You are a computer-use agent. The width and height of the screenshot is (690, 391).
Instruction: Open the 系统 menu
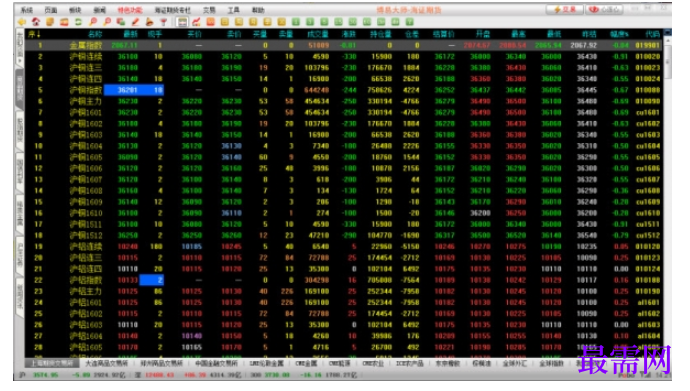[x=27, y=10]
